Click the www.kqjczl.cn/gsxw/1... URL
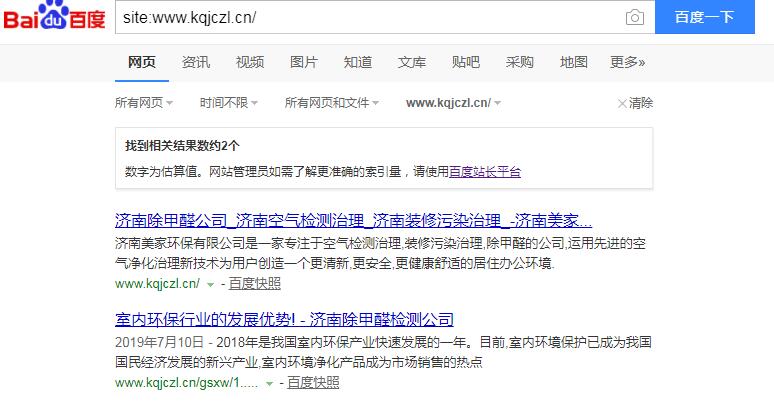The image size is (774, 408). pyautogui.click(x=187, y=383)
